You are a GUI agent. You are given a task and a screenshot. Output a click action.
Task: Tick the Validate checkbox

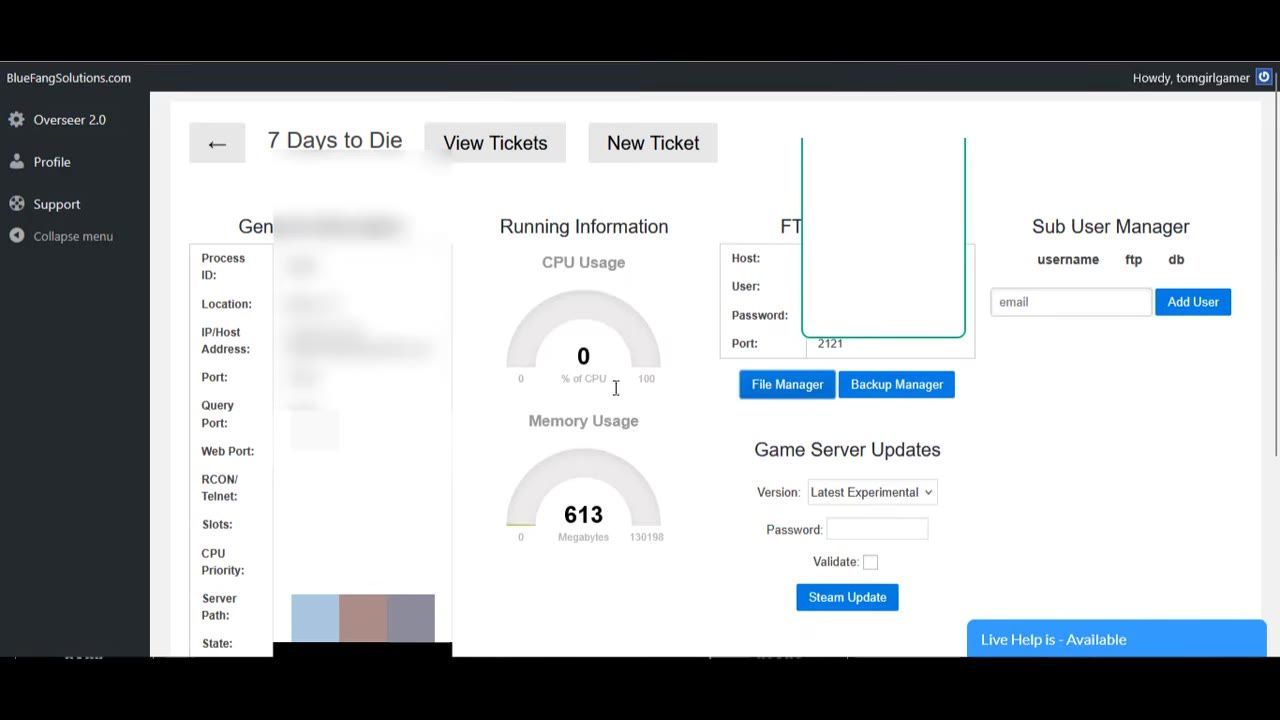click(x=870, y=562)
